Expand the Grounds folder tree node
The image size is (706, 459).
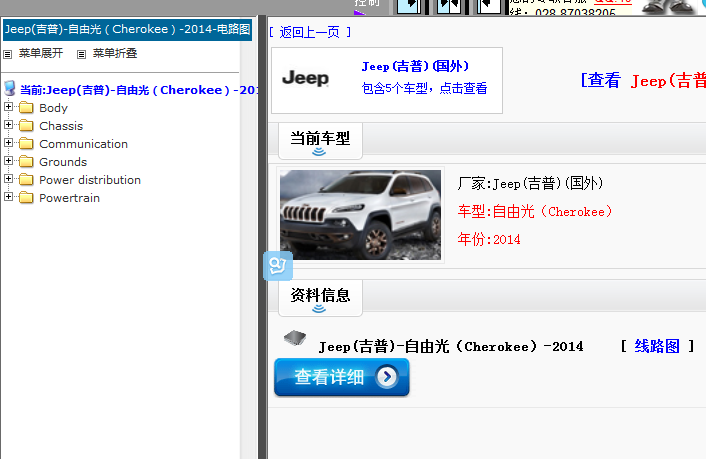pyautogui.click(x=8, y=161)
